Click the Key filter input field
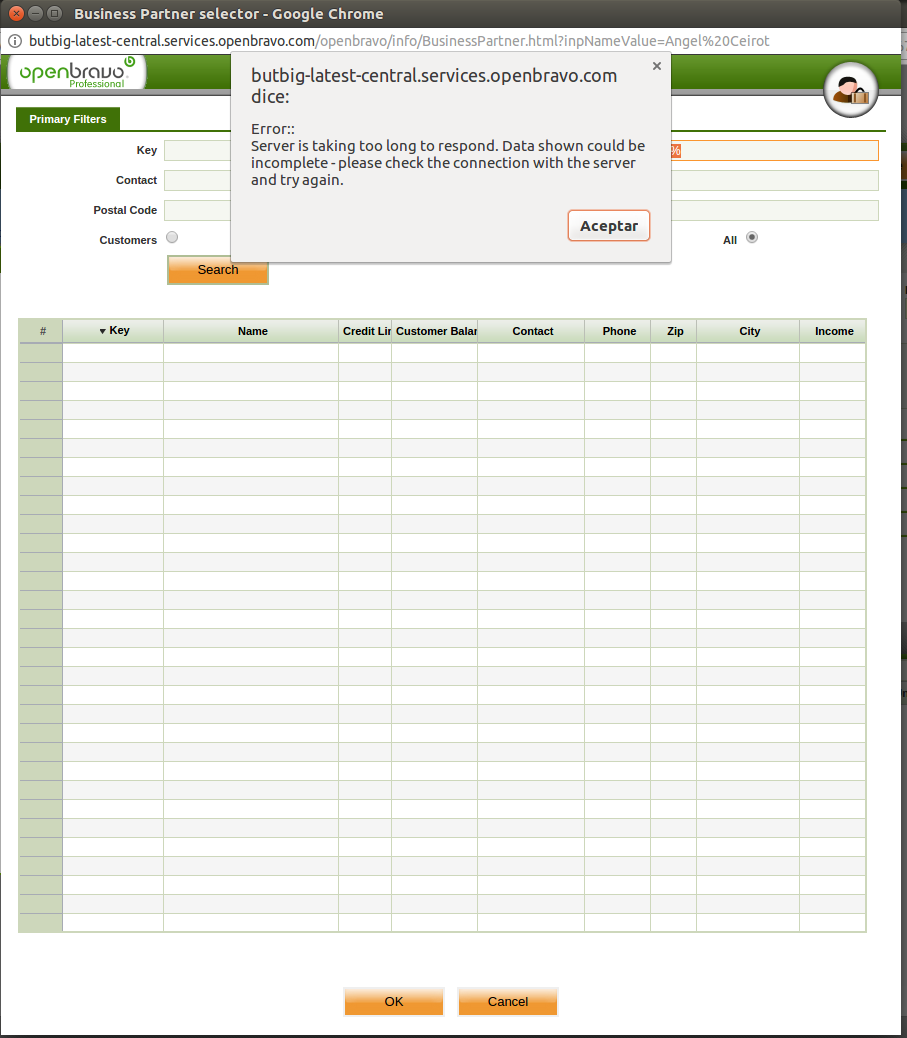The image size is (907, 1038). tap(197, 150)
